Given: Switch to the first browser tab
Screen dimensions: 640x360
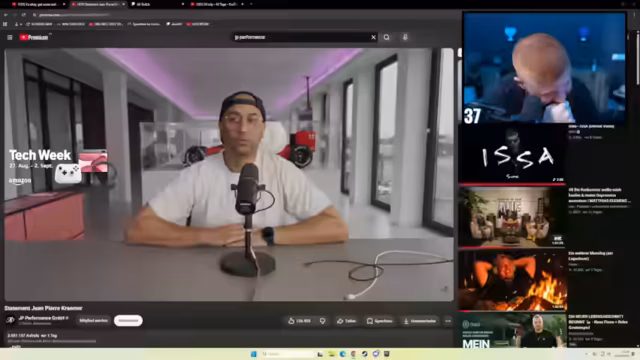Looking at the screenshot, I should 38,4.
